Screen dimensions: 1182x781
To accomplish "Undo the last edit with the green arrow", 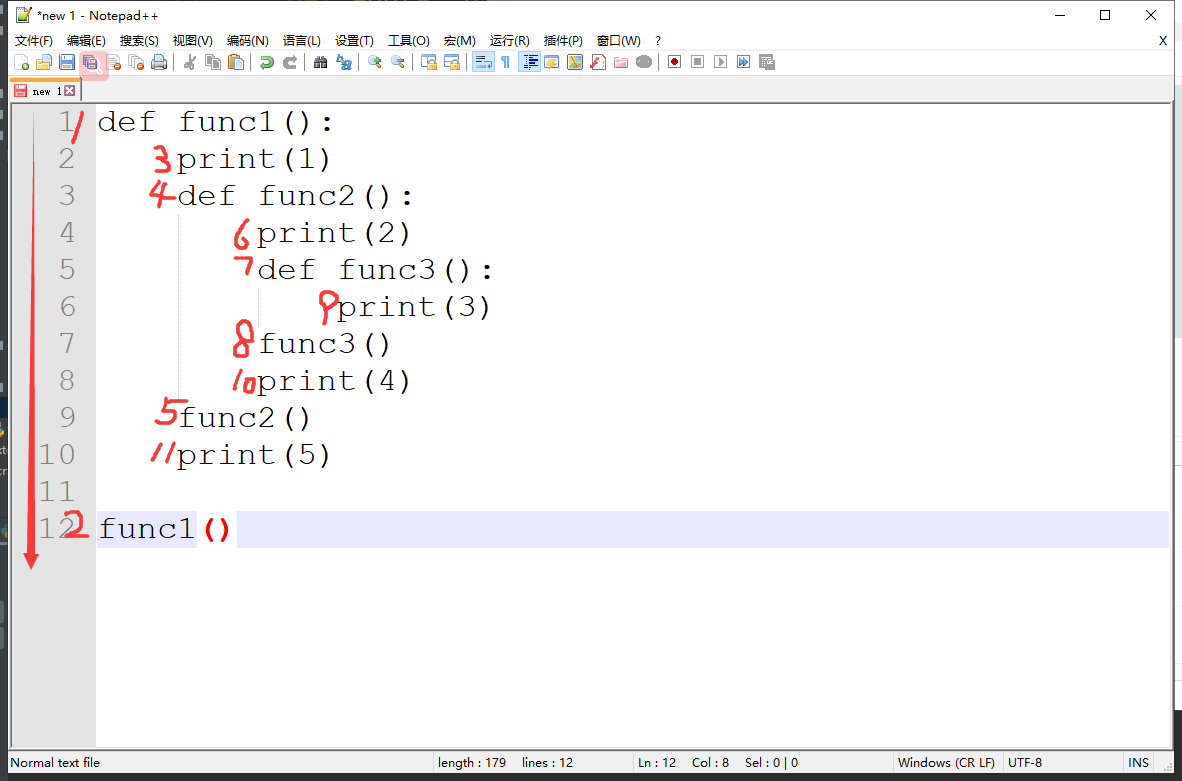I will pos(266,63).
